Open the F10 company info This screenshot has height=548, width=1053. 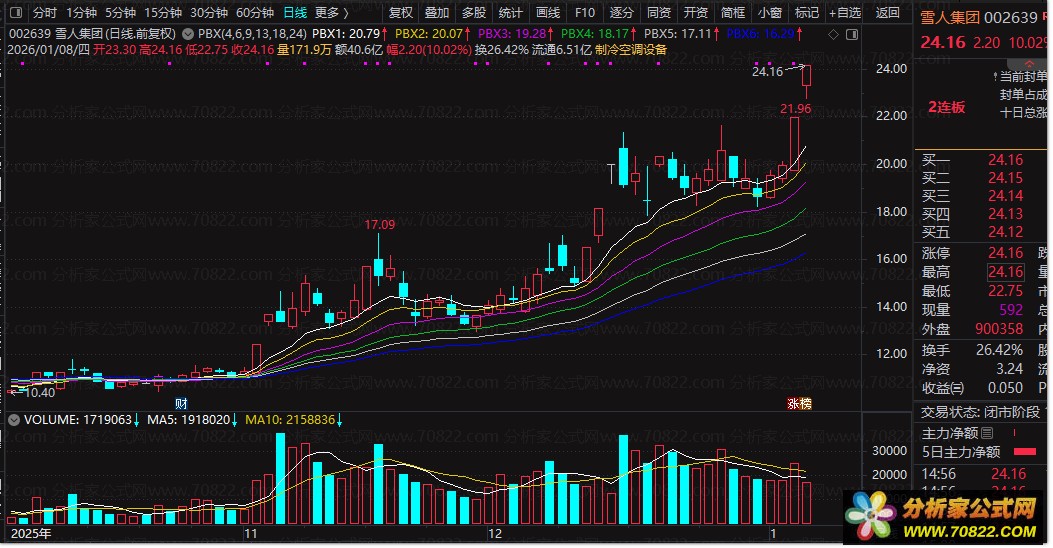click(x=584, y=12)
